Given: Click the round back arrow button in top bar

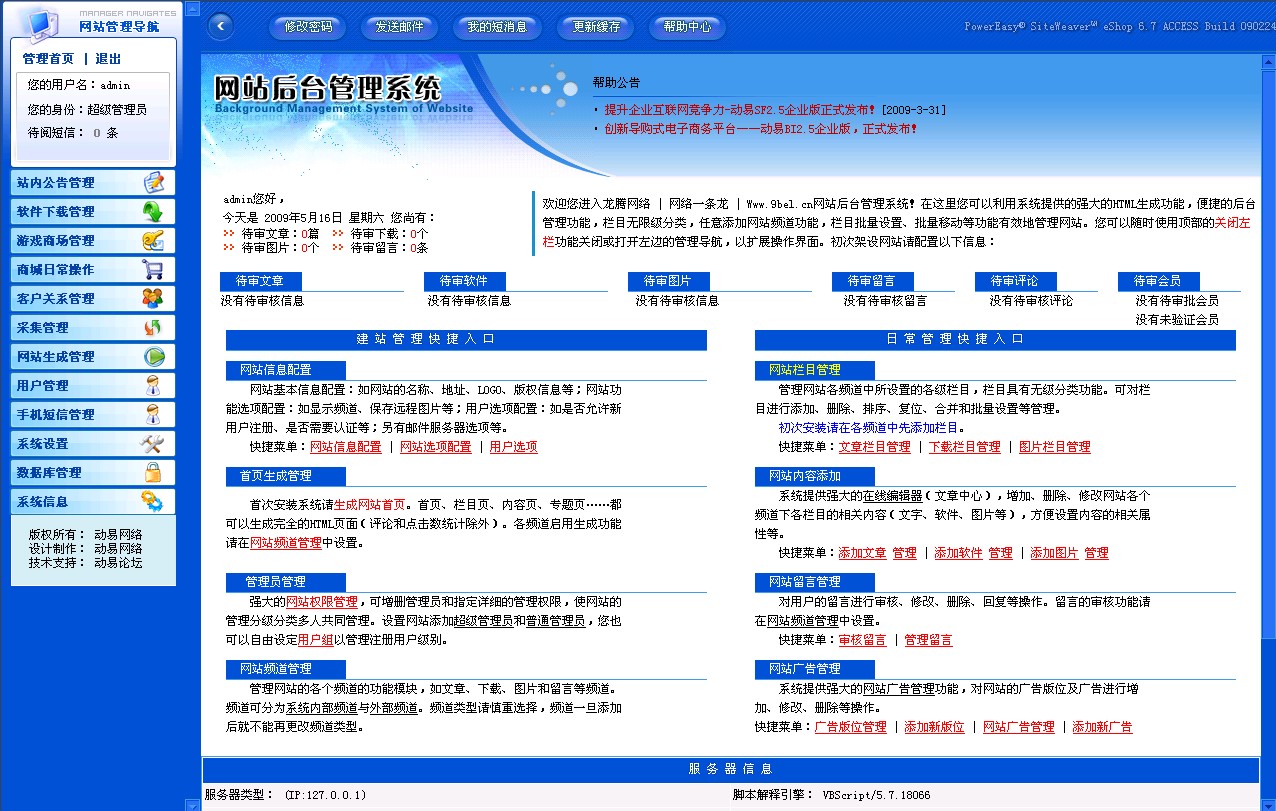Looking at the screenshot, I should [219, 27].
